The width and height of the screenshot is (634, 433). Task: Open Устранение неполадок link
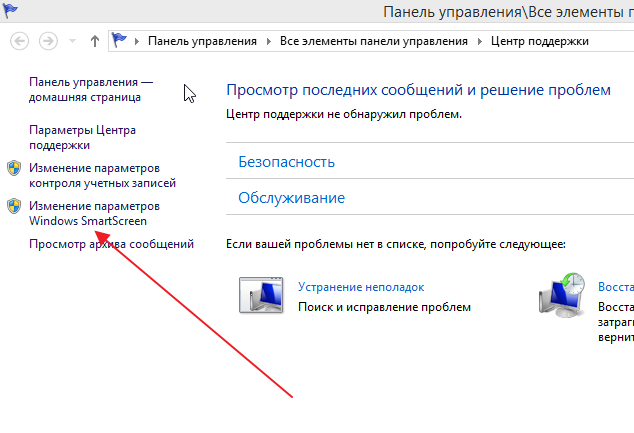pyautogui.click(x=361, y=287)
